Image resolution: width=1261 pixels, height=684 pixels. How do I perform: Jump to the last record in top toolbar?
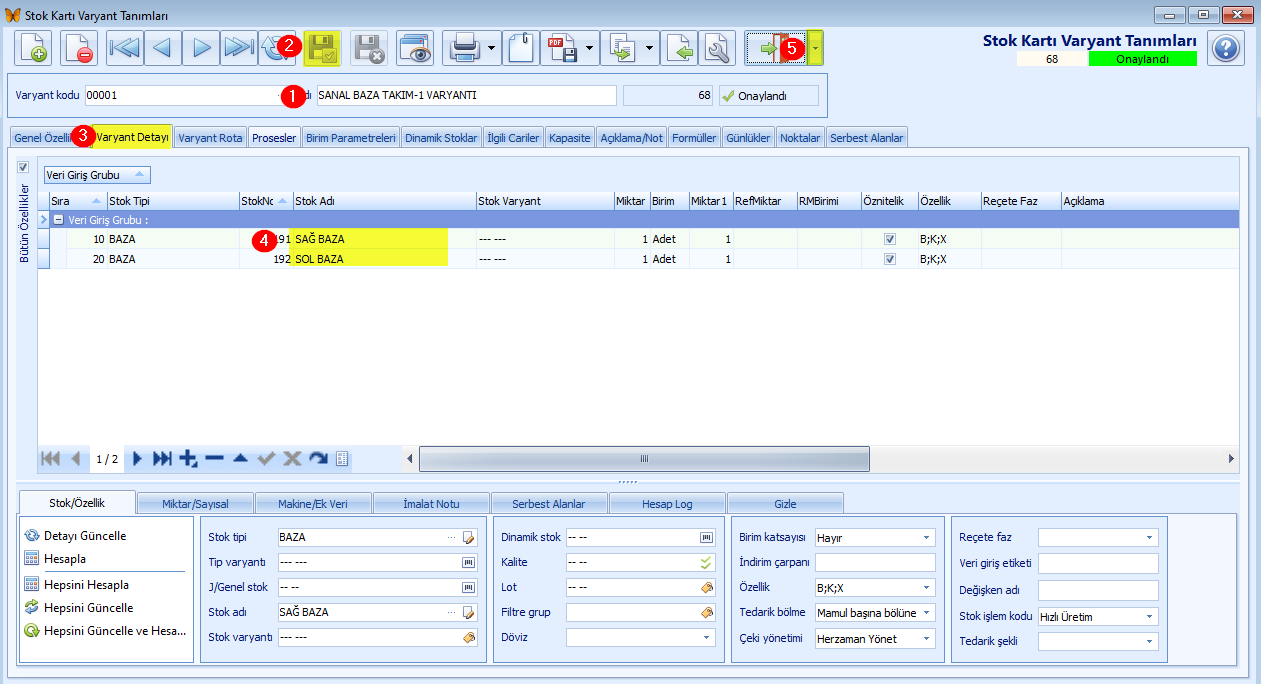pyautogui.click(x=239, y=48)
